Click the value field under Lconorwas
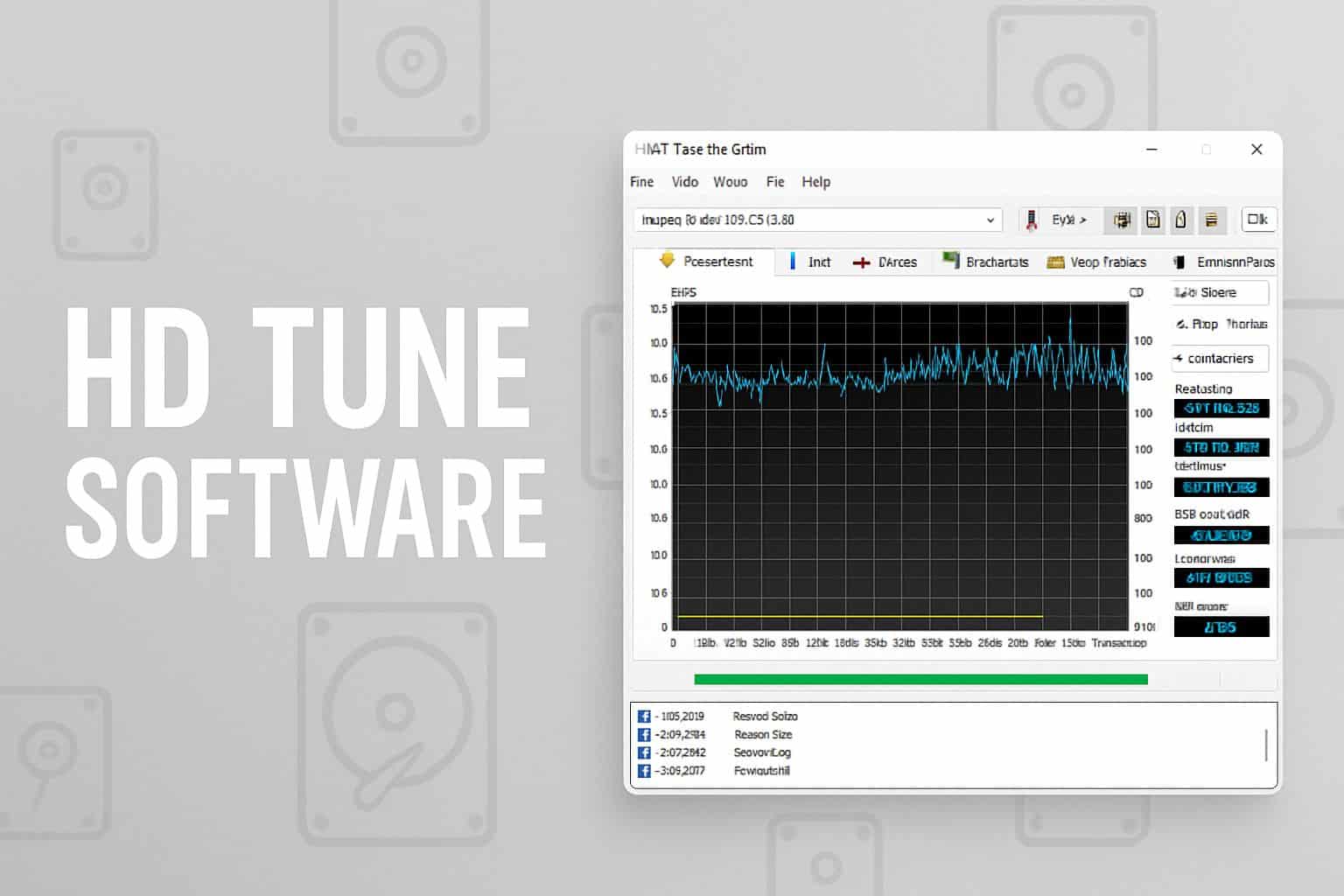Viewport: 1344px width, 896px height. click(1221, 577)
